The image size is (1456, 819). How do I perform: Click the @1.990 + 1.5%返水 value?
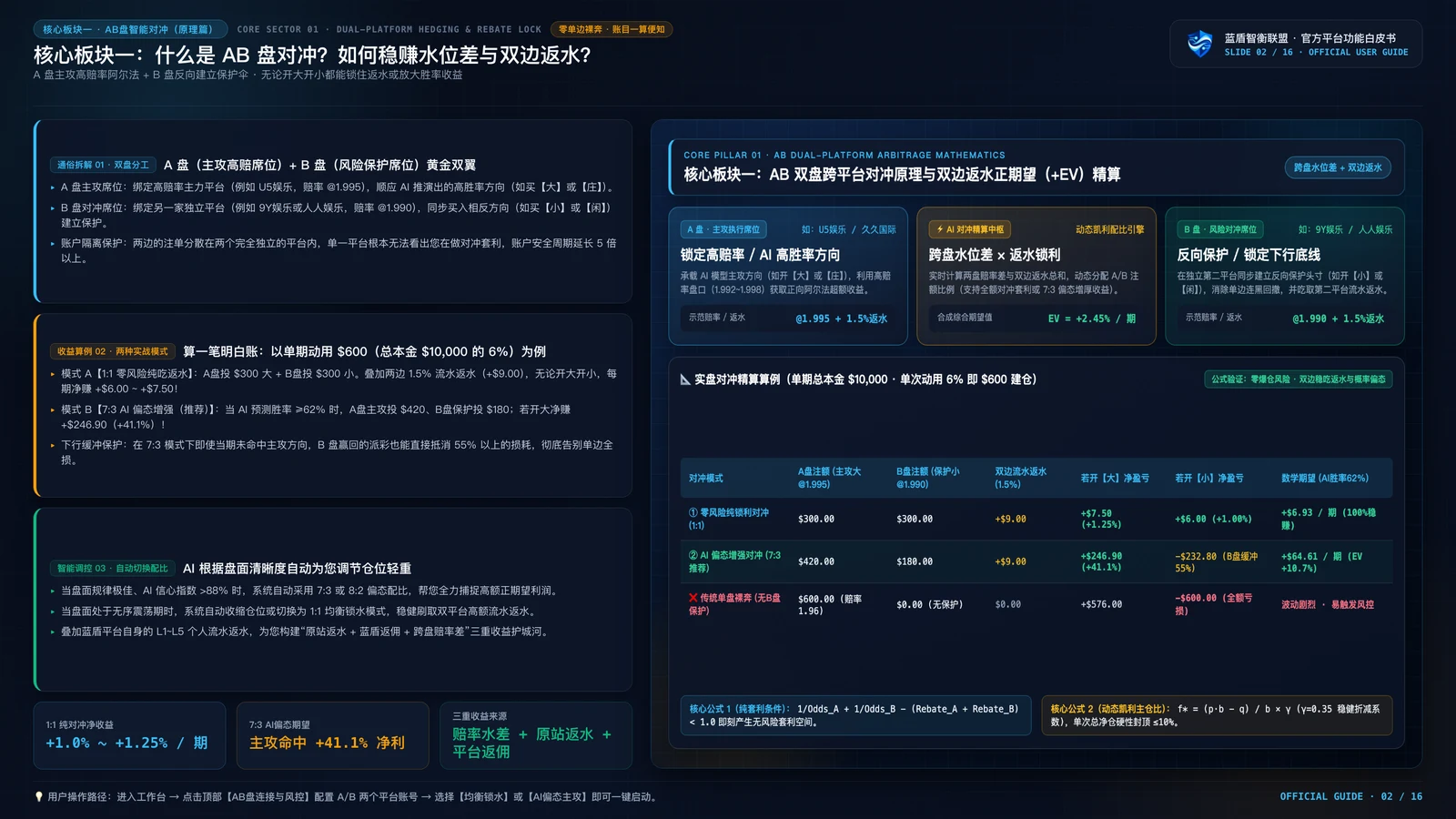coord(1338,318)
